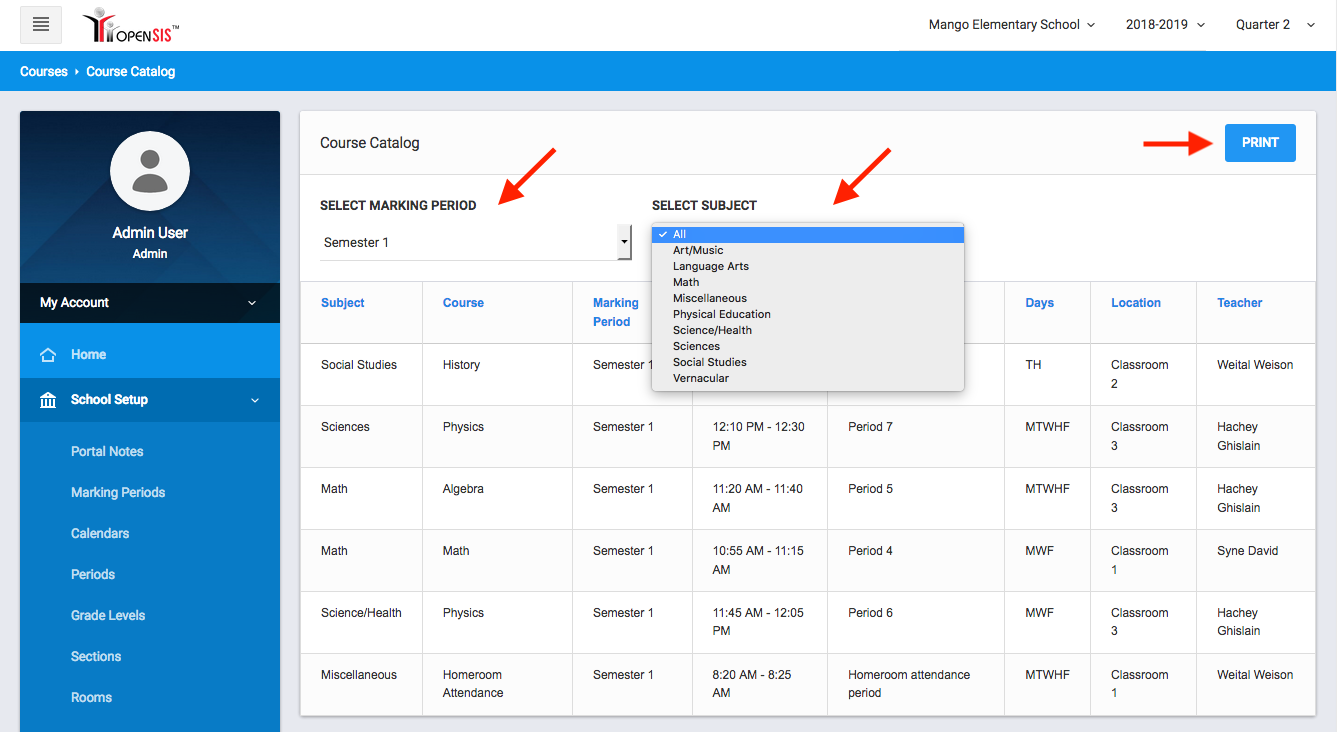The width and height of the screenshot is (1337, 732).
Task: Open the Quarter 2 dropdown
Action: 1275,25
